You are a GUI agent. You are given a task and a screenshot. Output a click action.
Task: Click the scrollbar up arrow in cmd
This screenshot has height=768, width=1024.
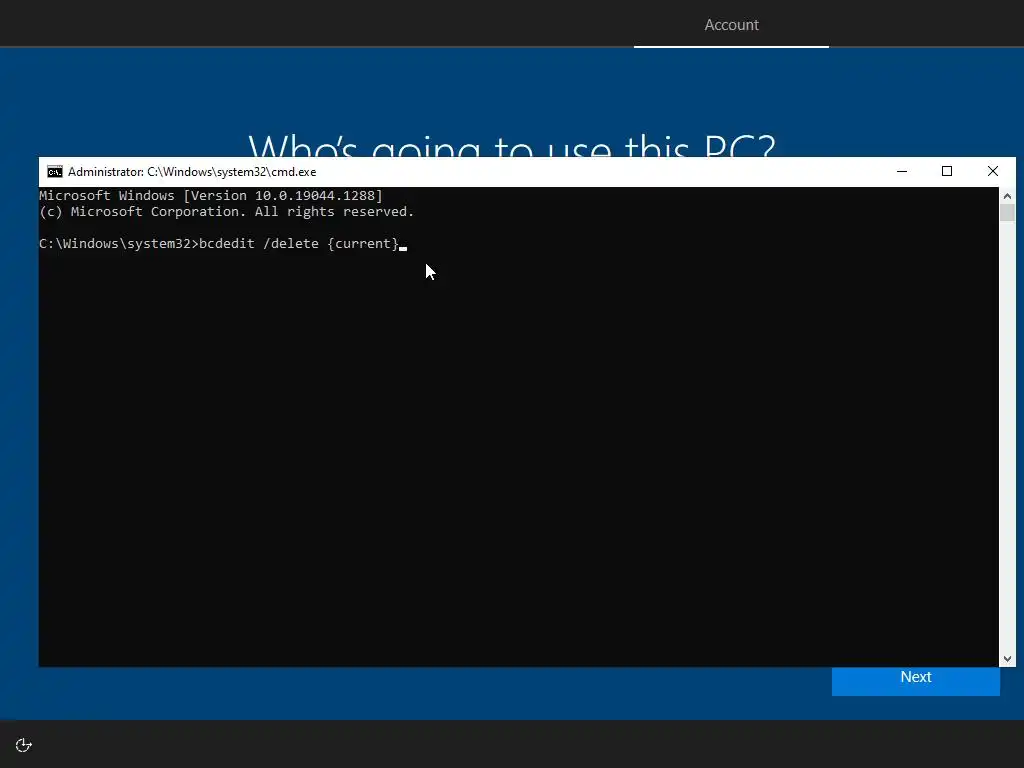[x=1007, y=195]
